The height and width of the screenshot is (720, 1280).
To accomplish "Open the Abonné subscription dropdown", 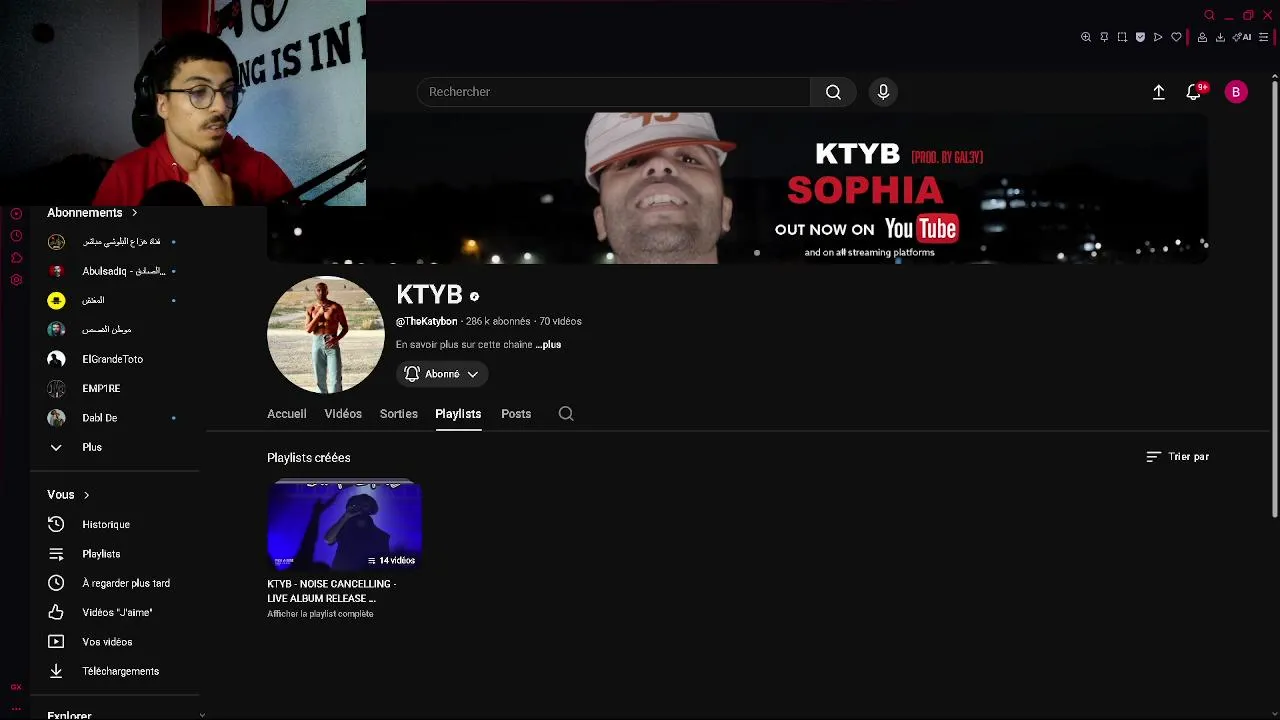I will tap(442, 374).
